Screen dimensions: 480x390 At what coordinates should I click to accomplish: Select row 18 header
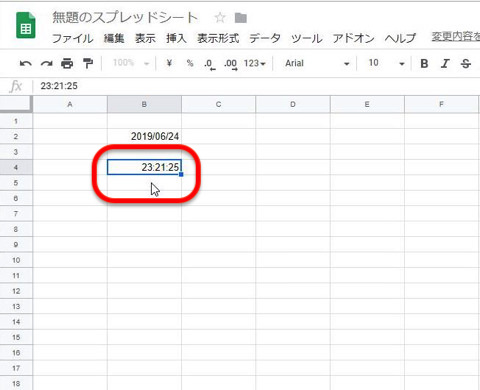tap(16, 383)
